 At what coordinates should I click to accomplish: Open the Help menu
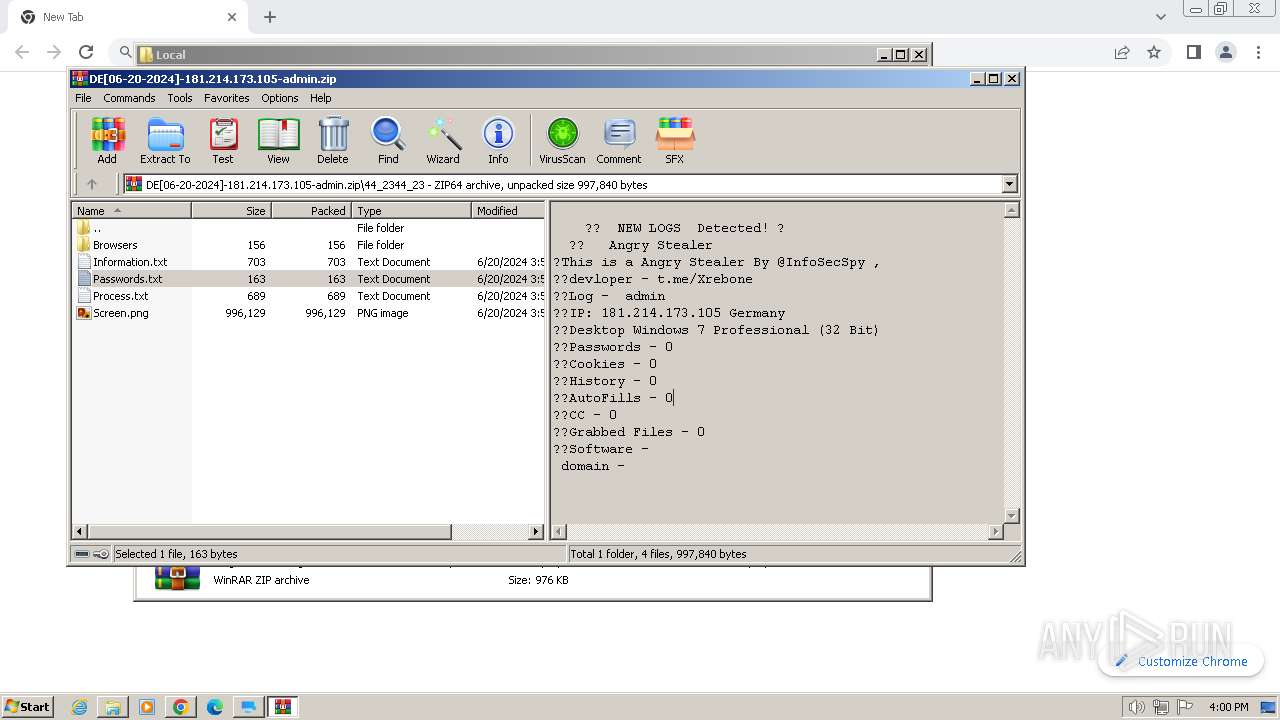[x=321, y=98]
